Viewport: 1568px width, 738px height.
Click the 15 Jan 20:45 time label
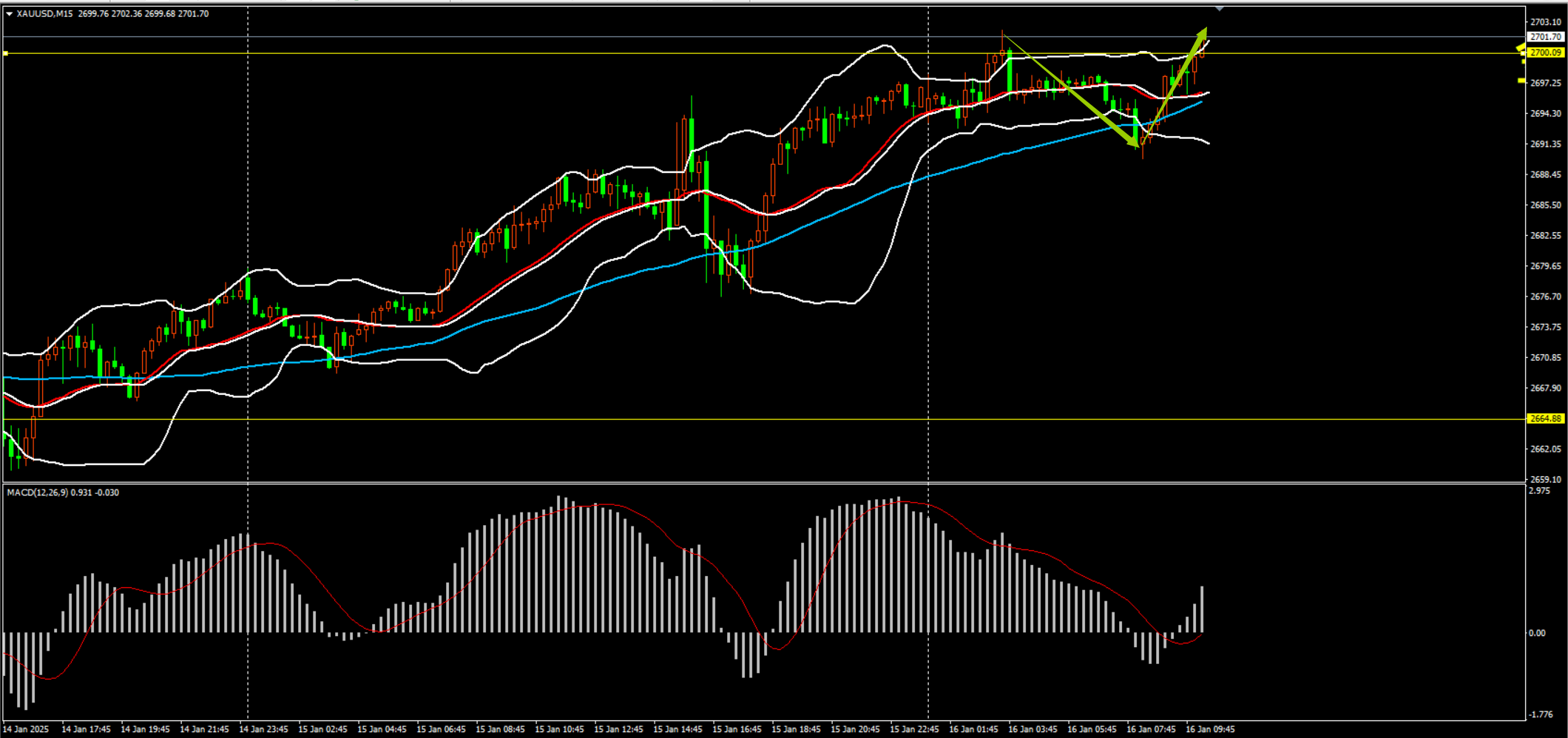coord(855,729)
